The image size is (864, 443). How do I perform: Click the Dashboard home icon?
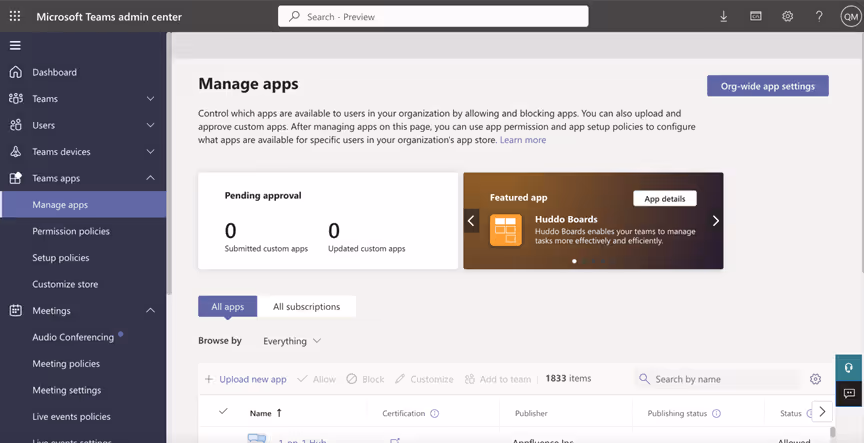click(x=15, y=72)
